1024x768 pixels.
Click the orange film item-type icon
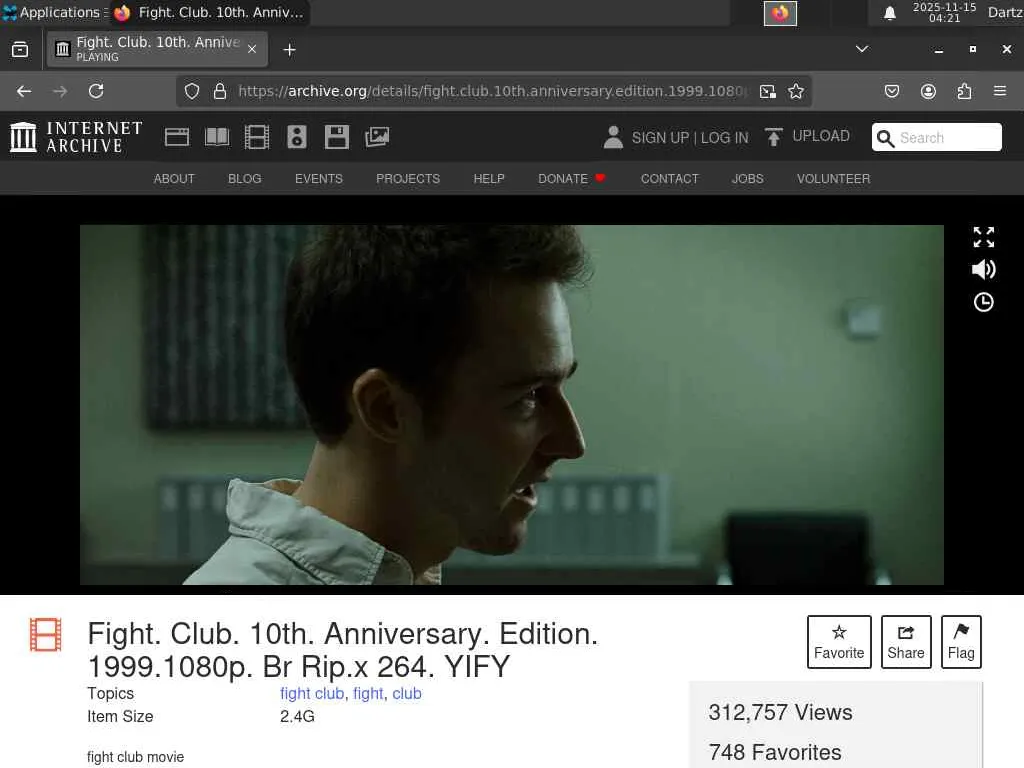(x=46, y=635)
